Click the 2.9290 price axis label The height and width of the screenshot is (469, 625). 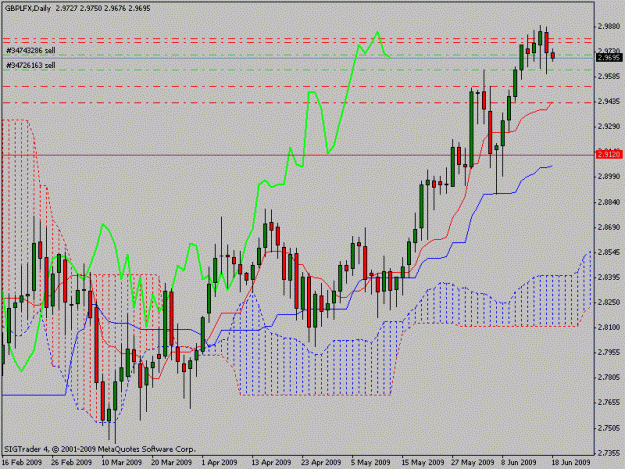609,126
